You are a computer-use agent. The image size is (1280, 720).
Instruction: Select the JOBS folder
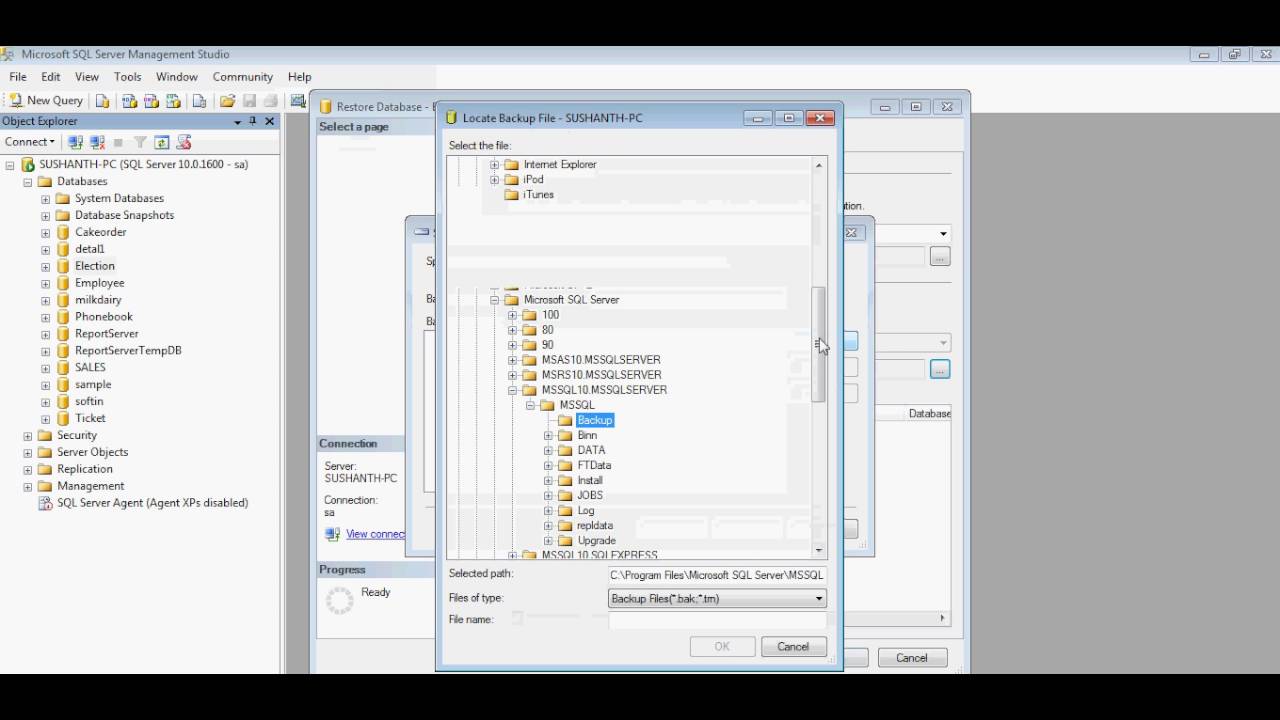590,495
